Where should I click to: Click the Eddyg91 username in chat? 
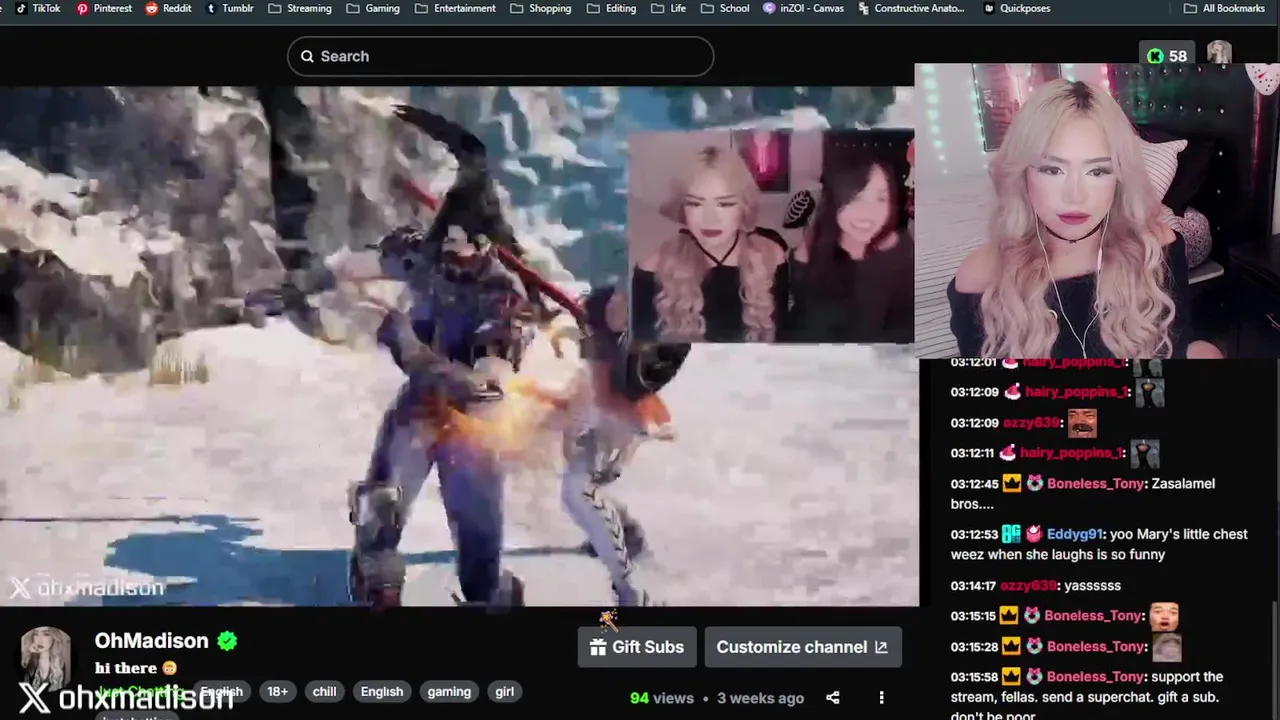point(1074,534)
